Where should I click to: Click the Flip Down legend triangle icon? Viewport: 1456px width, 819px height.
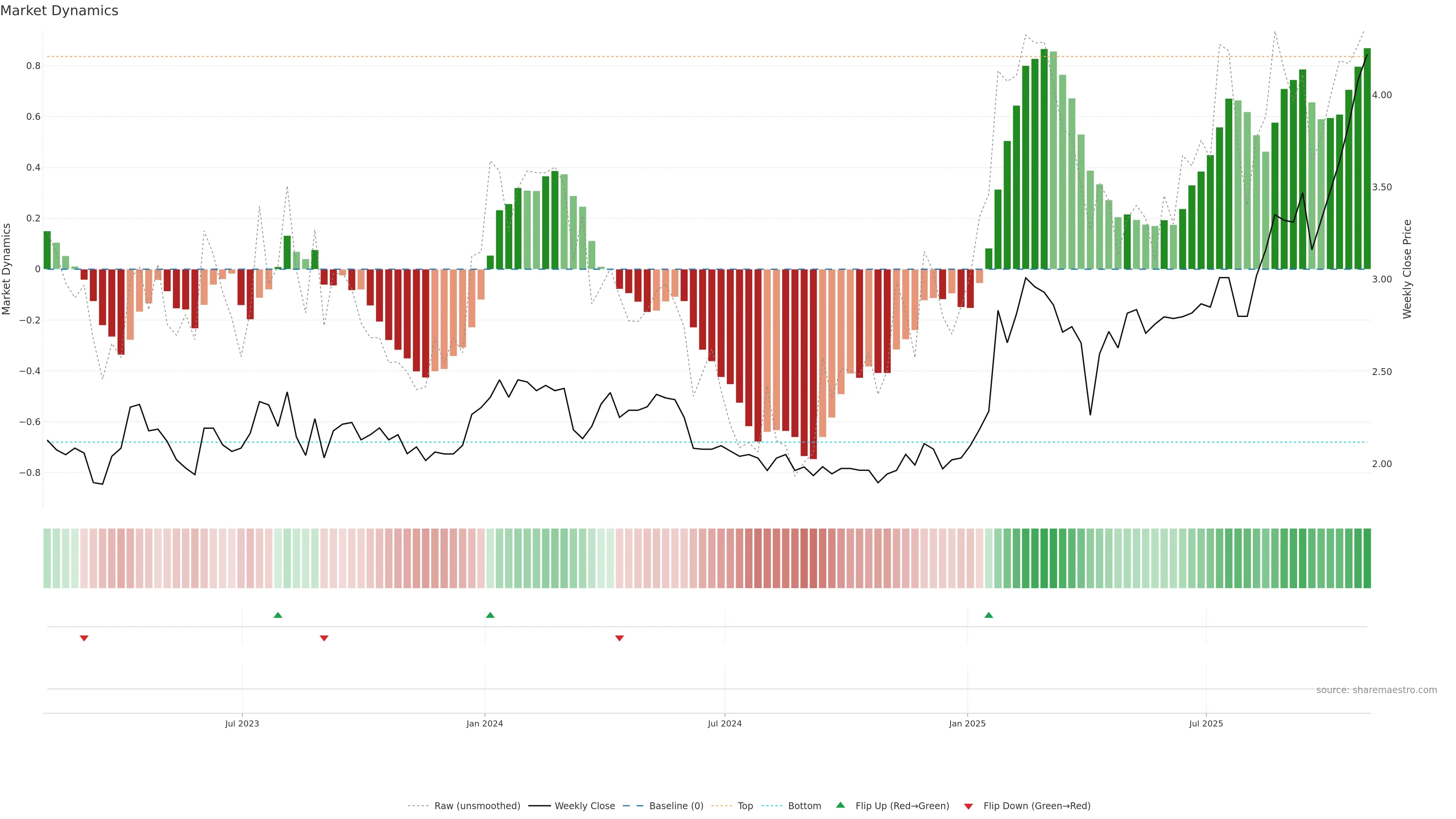[968, 806]
